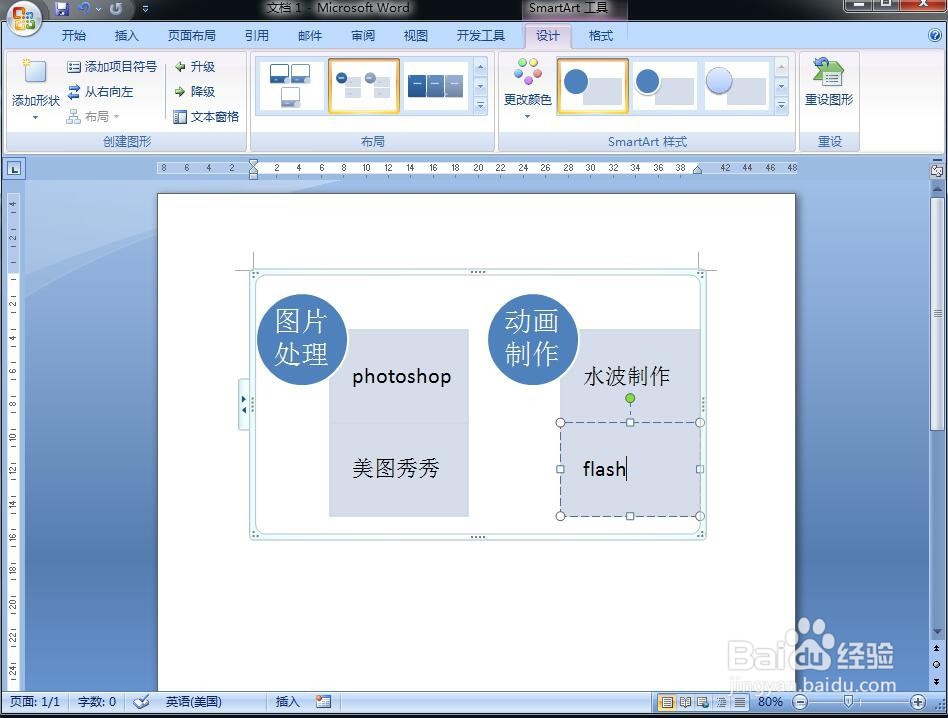Image resolution: width=948 pixels, height=718 pixels.
Task: Switch to Full Screen Reading view
Action: click(685, 702)
